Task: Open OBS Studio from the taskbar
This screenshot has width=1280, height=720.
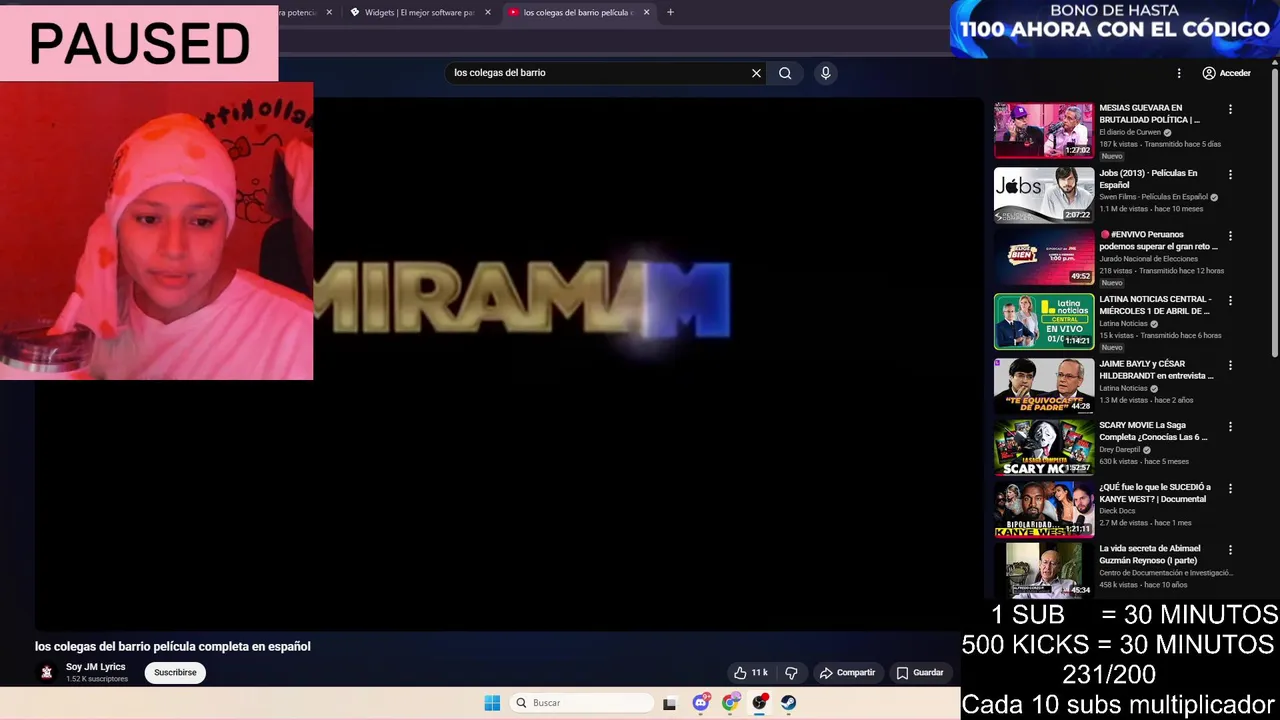Action: (x=760, y=703)
